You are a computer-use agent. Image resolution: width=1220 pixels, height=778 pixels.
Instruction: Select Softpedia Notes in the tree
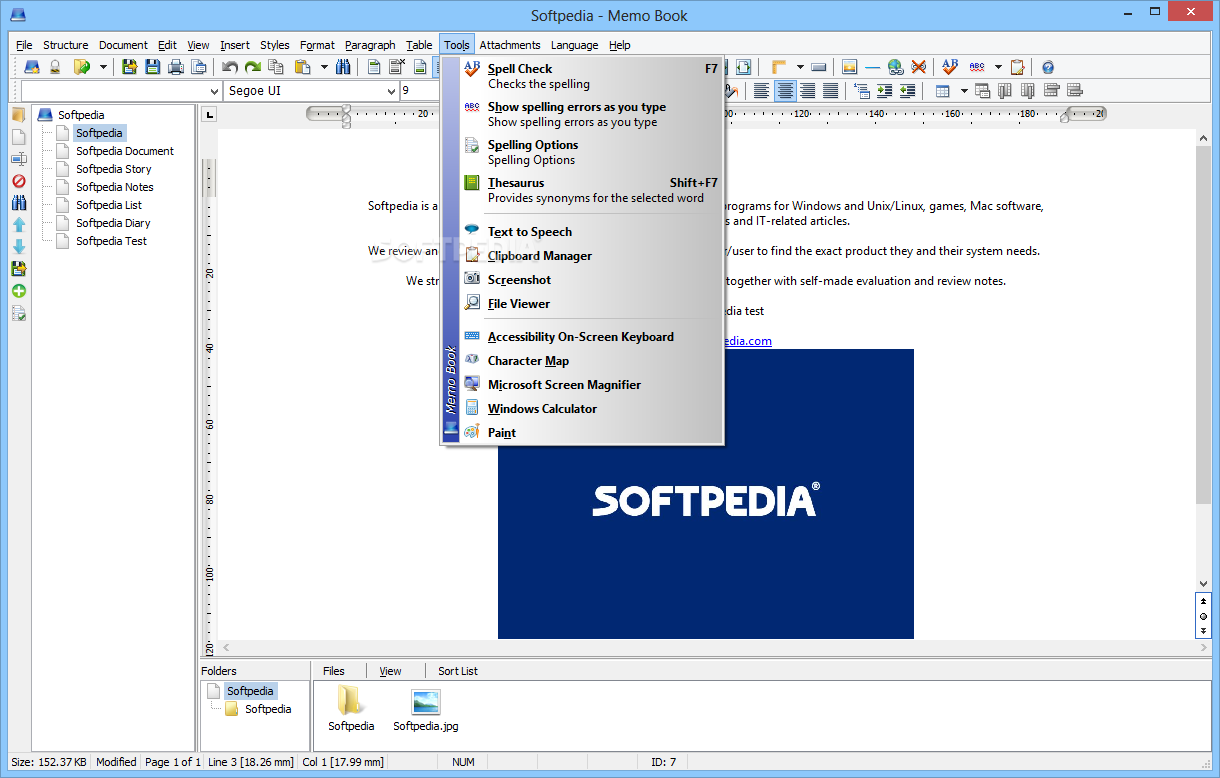pos(115,187)
